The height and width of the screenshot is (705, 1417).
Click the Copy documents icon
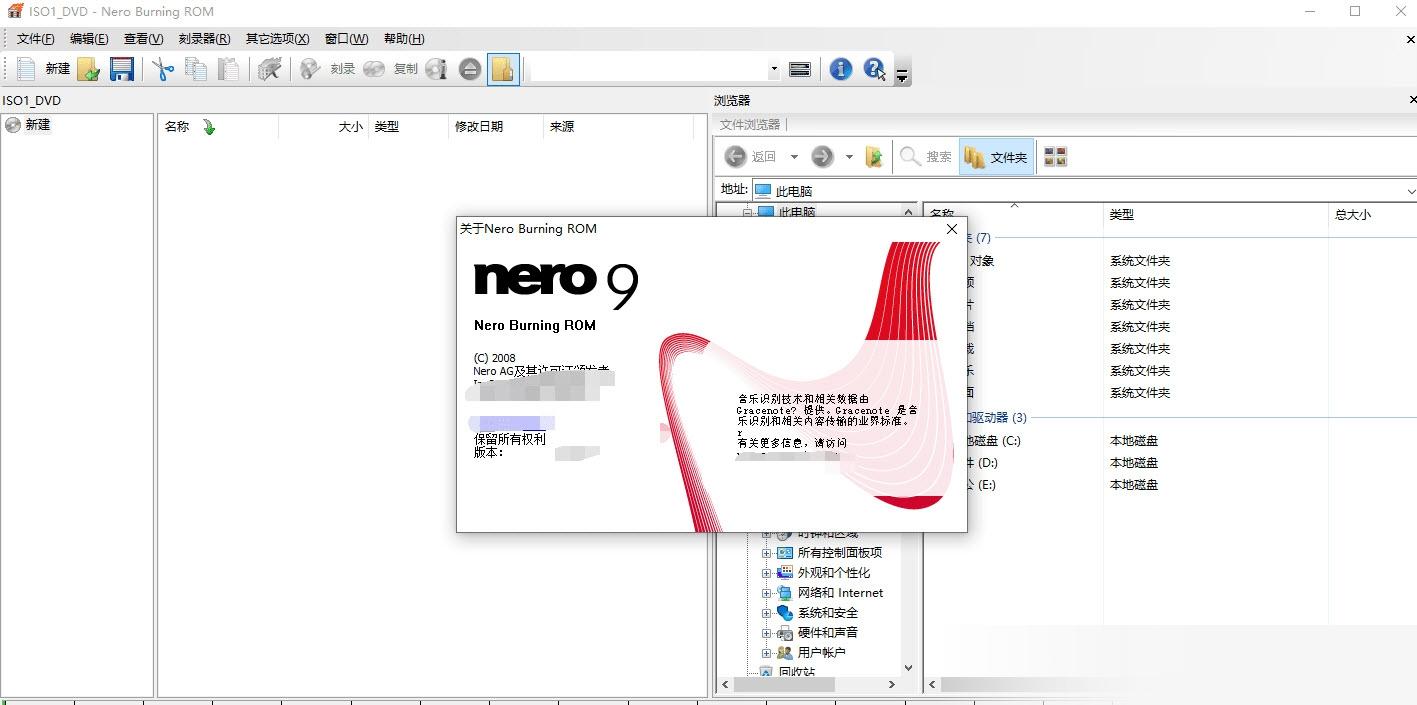[x=196, y=69]
